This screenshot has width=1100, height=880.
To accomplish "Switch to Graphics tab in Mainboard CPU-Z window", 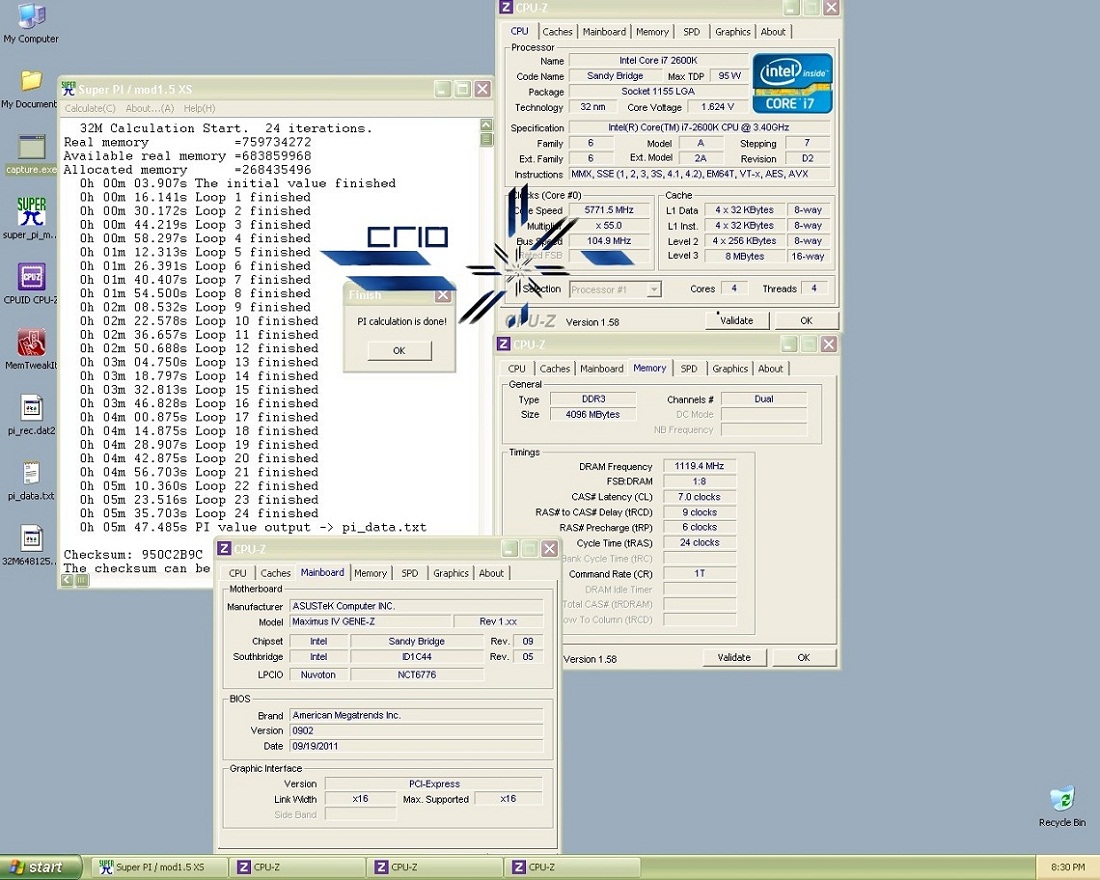I will 450,573.
